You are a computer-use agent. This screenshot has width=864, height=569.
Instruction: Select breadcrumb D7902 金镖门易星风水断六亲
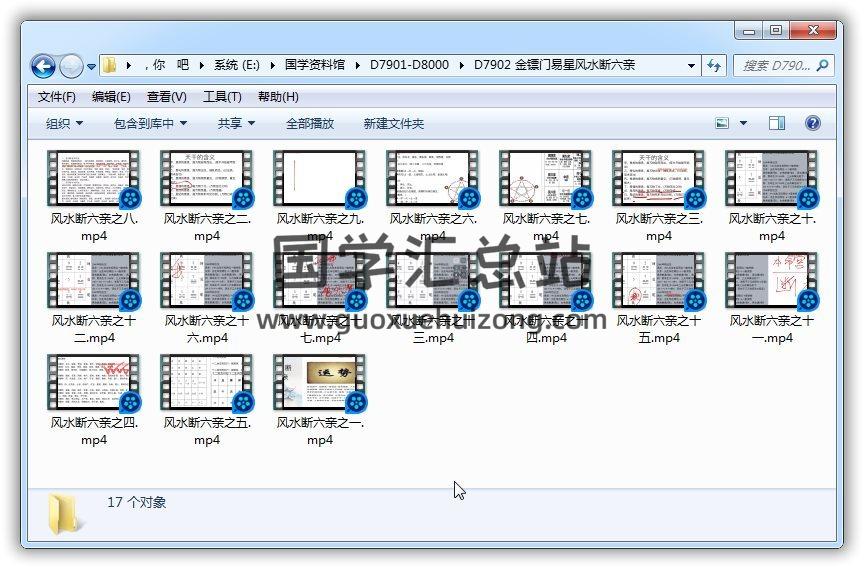pyautogui.click(x=554, y=65)
